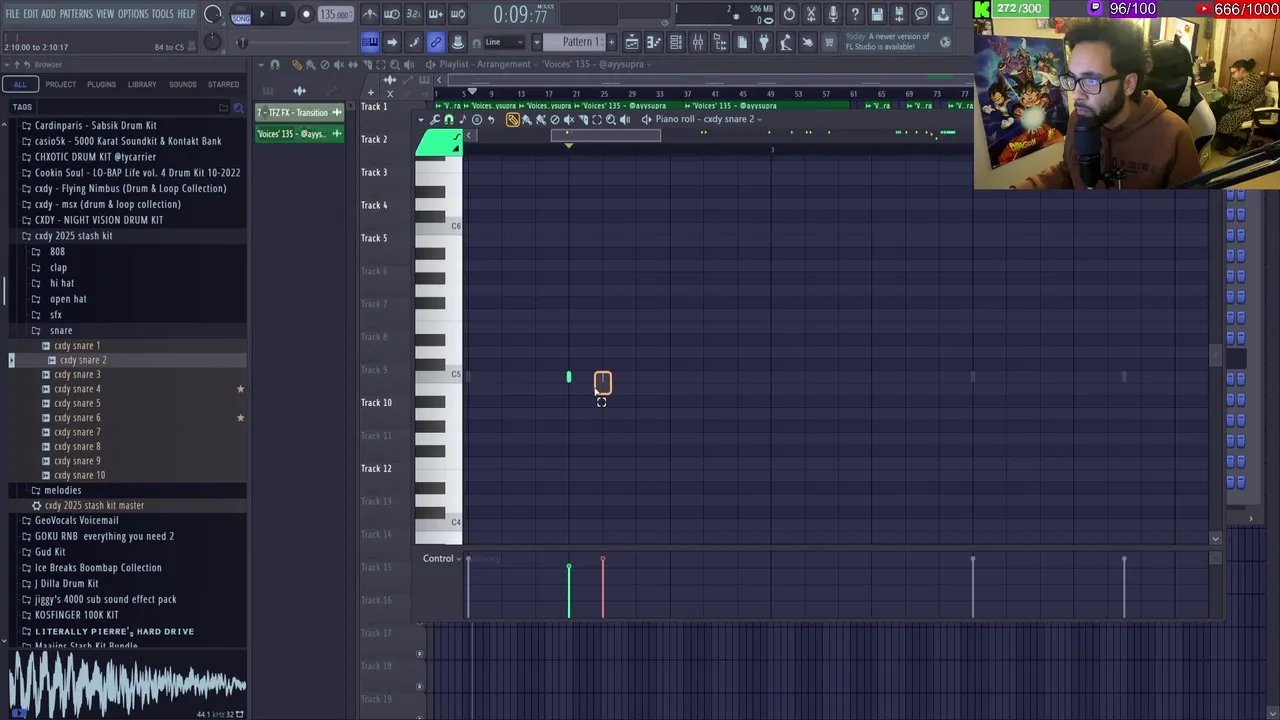The height and width of the screenshot is (720, 1280).
Task: Select the slice tool in piano roll toolbar
Action: (583, 119)
